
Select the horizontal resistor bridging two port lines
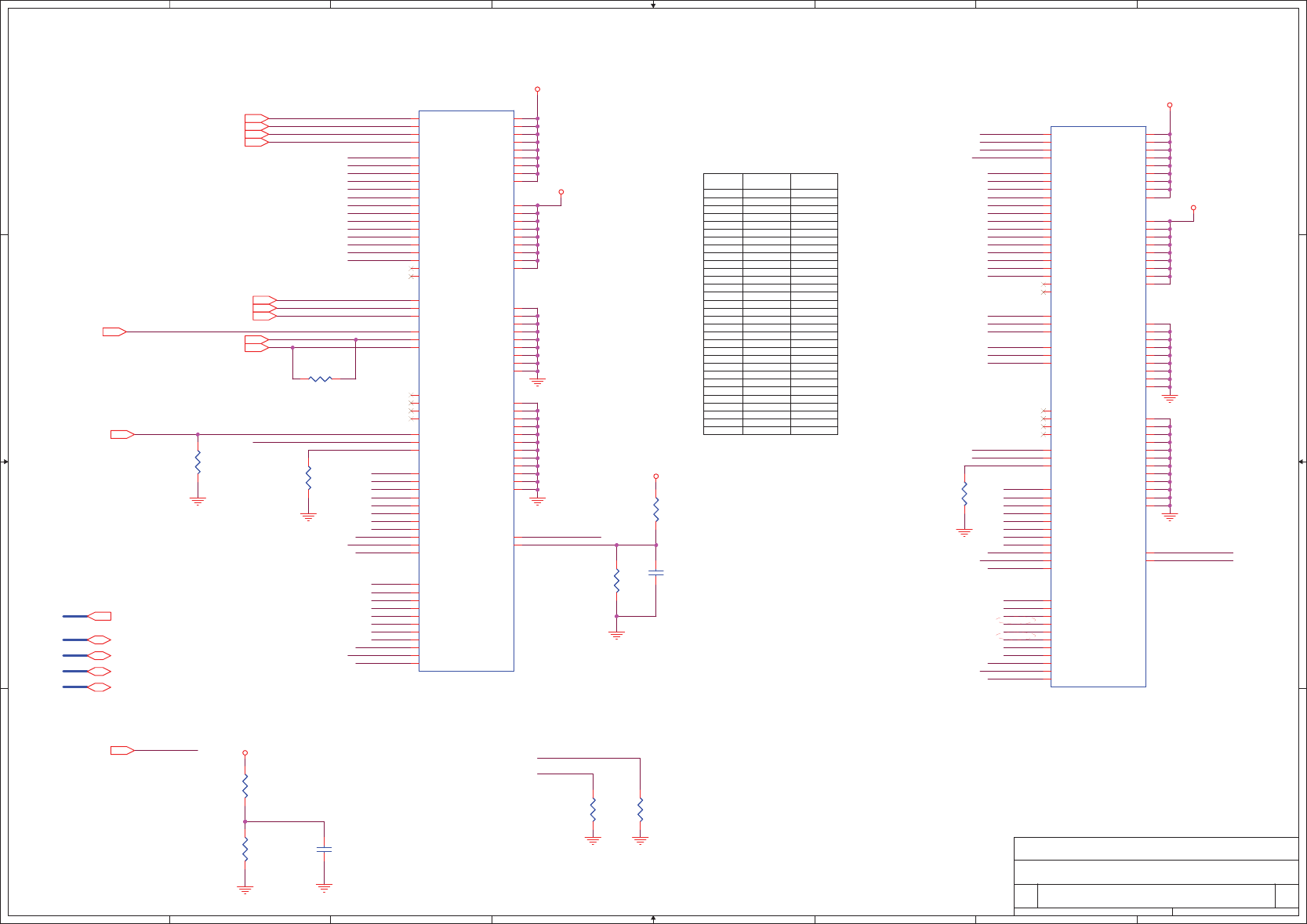point(321,379)
